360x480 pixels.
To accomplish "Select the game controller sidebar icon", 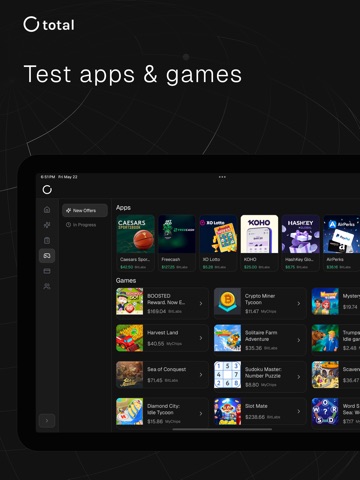I will tap(47, 256).
